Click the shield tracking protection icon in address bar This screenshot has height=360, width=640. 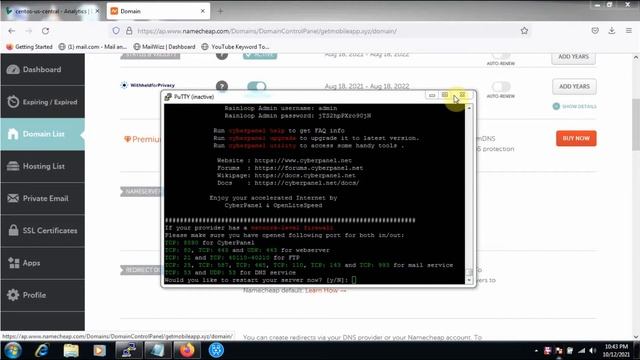pyautogui.click(x=116, y=31)
